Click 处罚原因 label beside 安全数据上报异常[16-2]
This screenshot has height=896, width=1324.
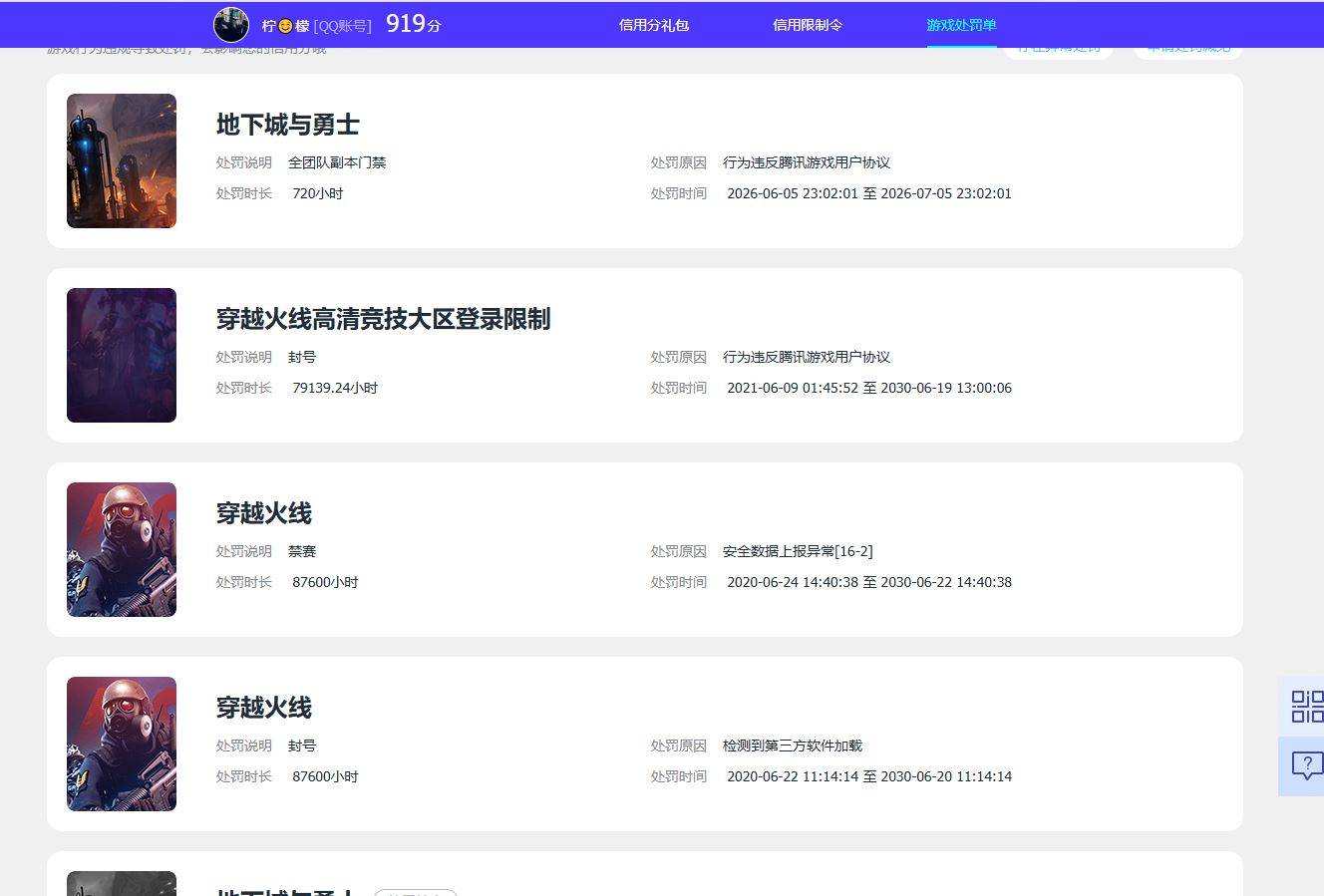[679, 551]
